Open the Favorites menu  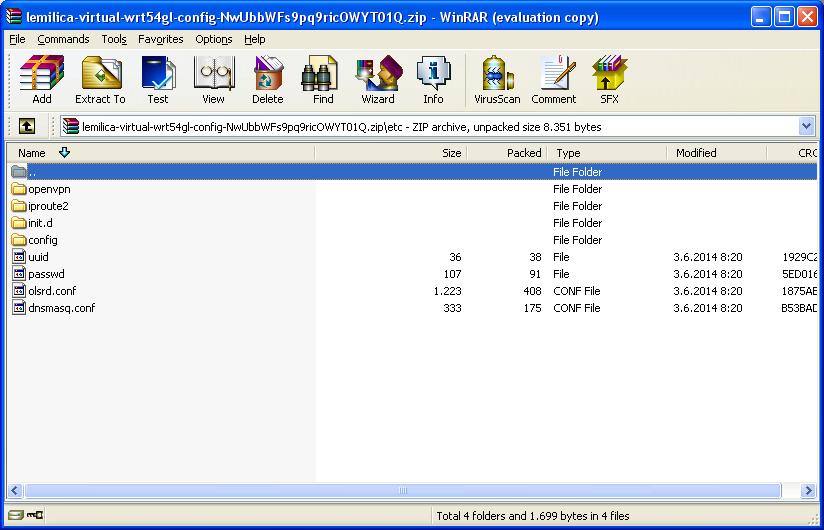click(x=161, y=39)
